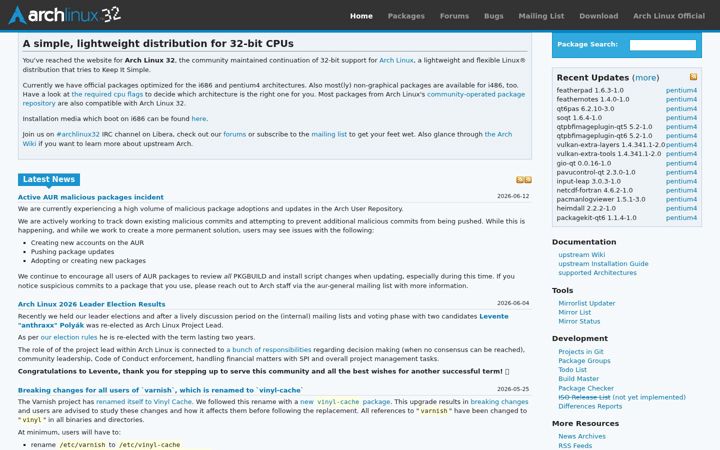This screenshot has width=720, height=450.
Task: Open 'breaking changes' link in varnish news
Action: (x=499, y=401)
